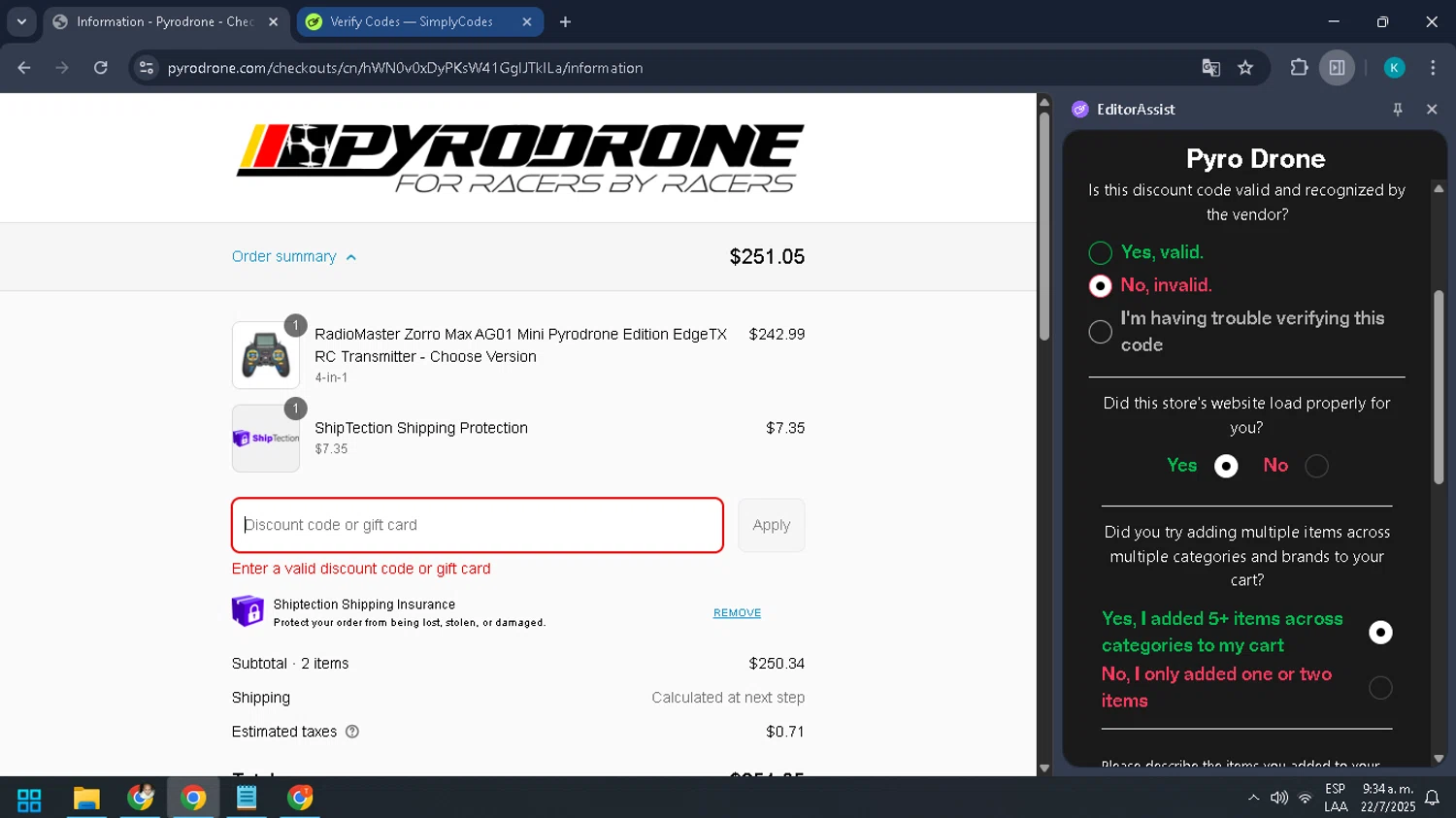Choose Yes for website loaded properly
Image resolution: width=1456 pixels, height=818 pixels.
(x=1226, y=467)
